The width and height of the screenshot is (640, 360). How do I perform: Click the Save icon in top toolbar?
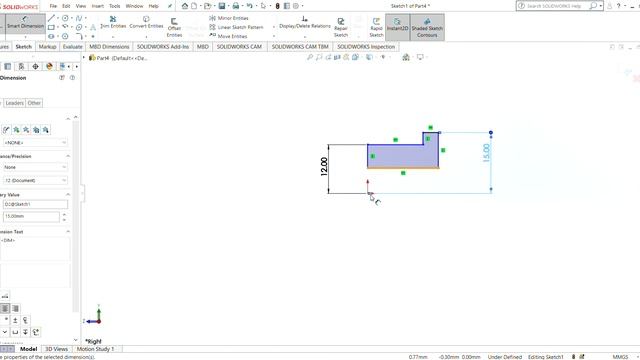point(222,6)
